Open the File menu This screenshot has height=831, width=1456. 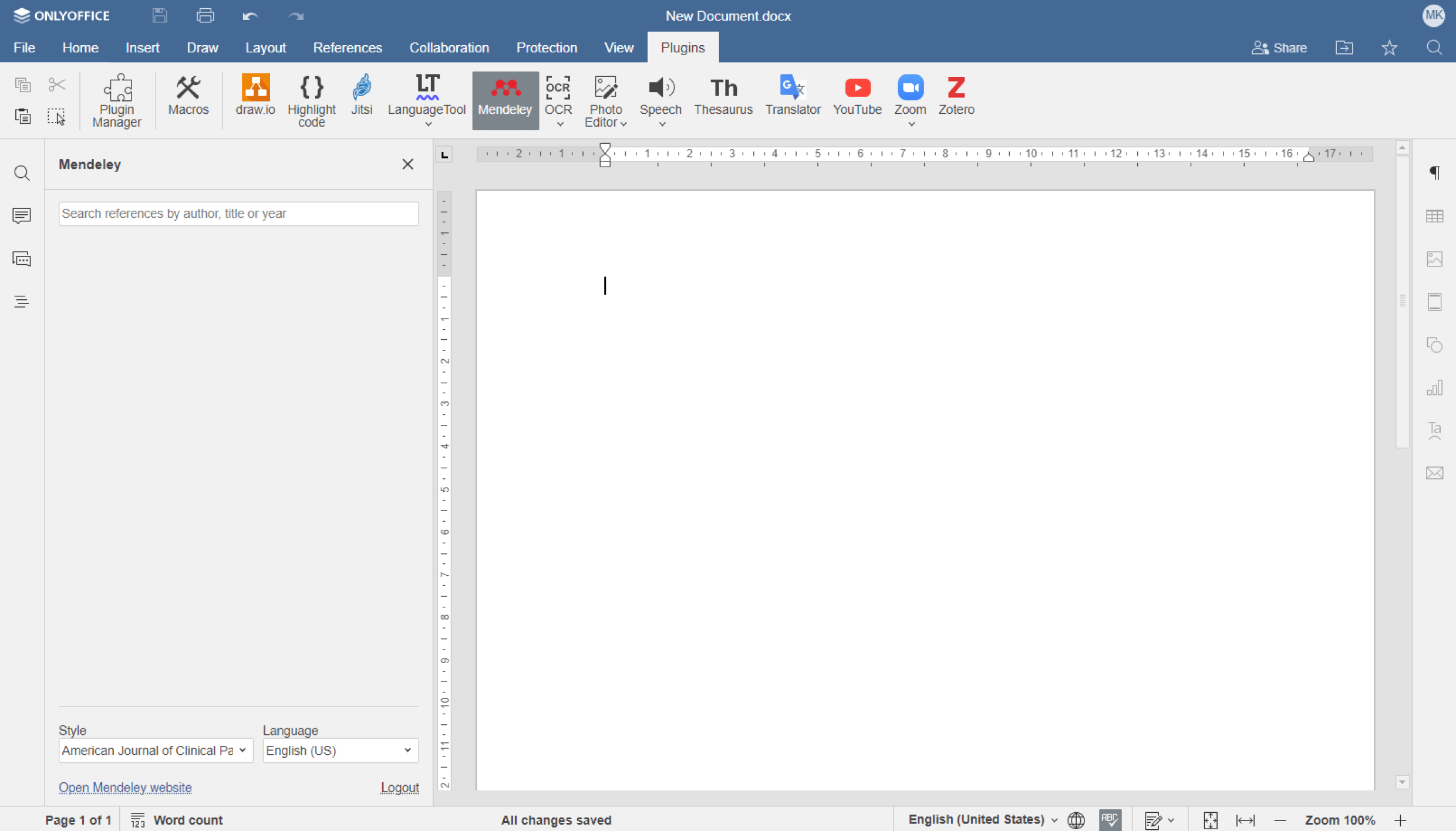(24, 48)
